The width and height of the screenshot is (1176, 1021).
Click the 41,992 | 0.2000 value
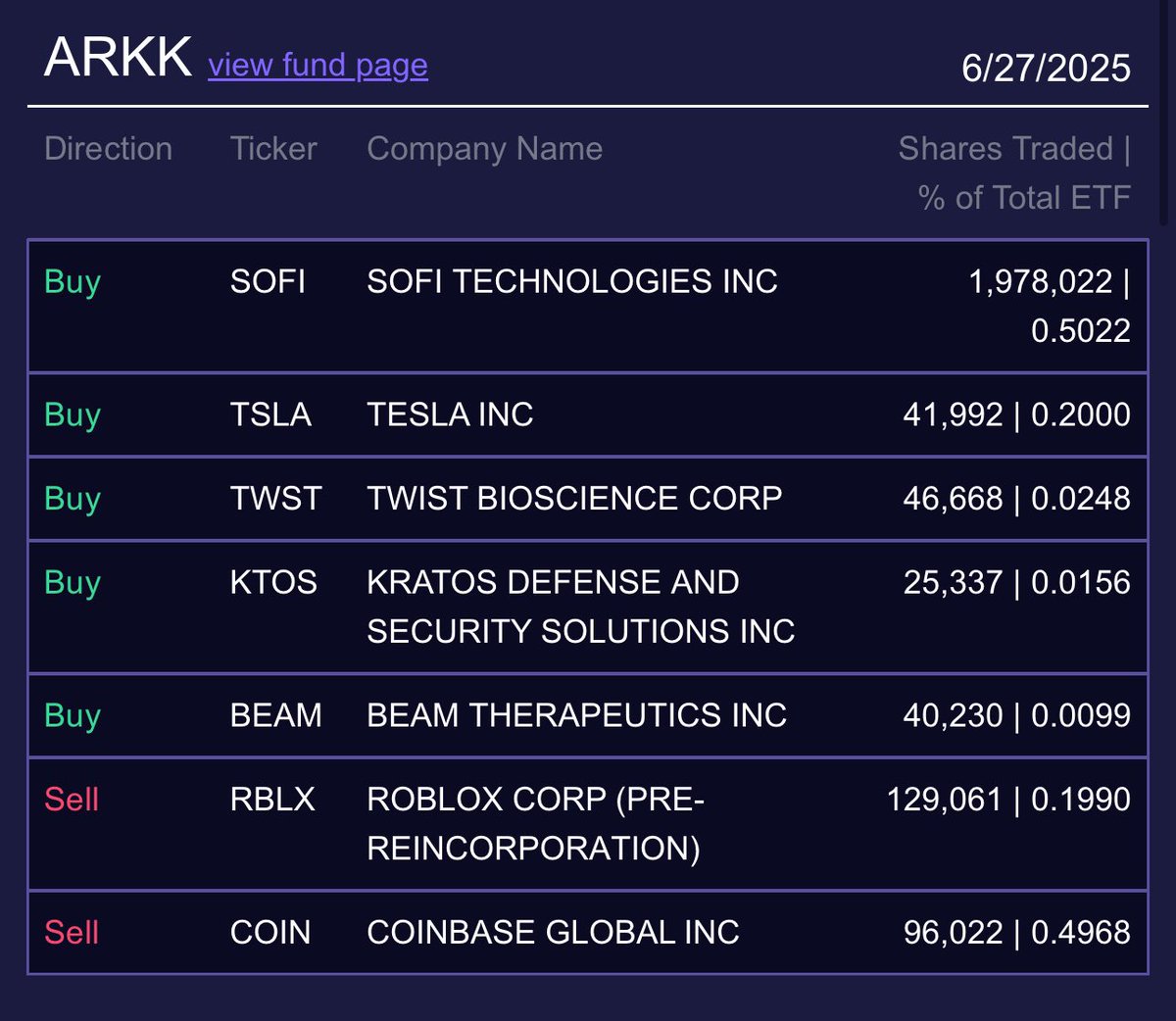point(1016,415)
